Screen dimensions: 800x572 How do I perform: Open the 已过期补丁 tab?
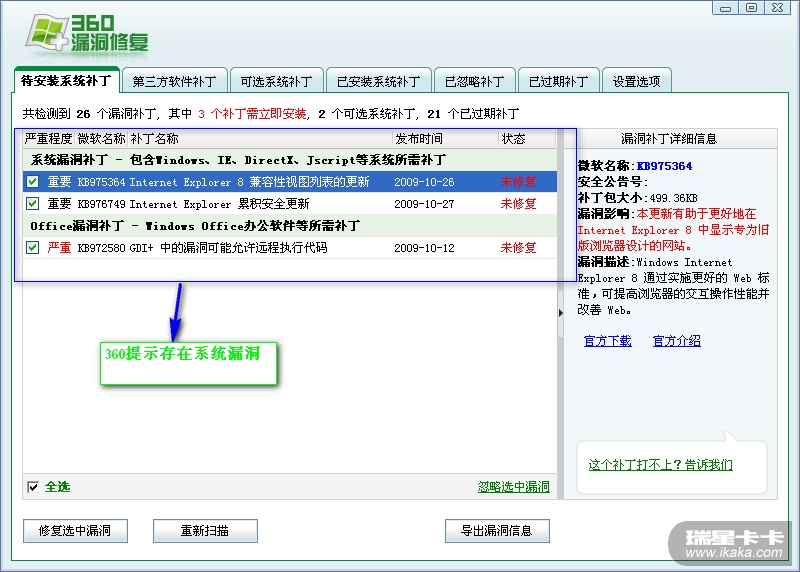click(558, 81)
